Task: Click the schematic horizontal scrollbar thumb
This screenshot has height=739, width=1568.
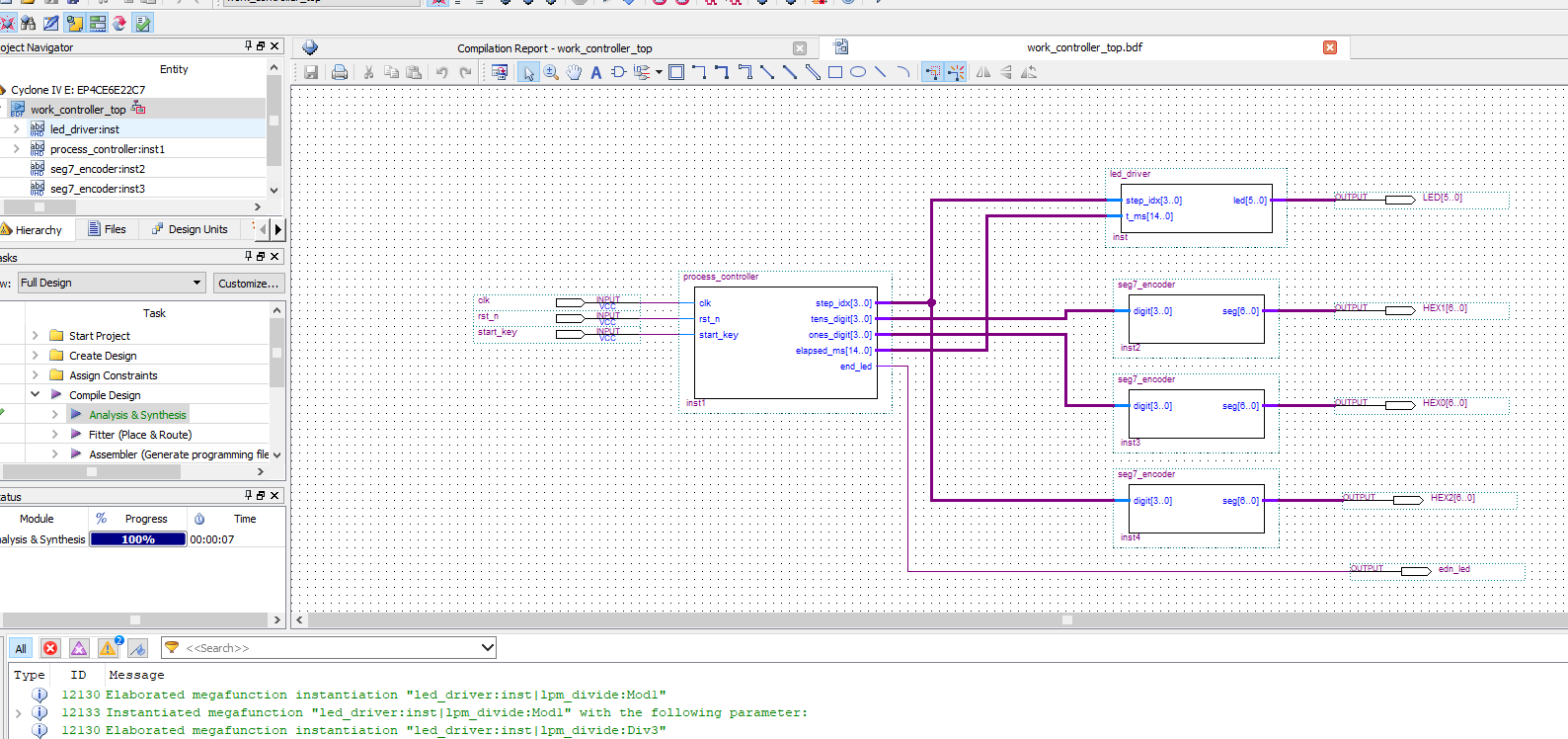Action: [1066, 620]
